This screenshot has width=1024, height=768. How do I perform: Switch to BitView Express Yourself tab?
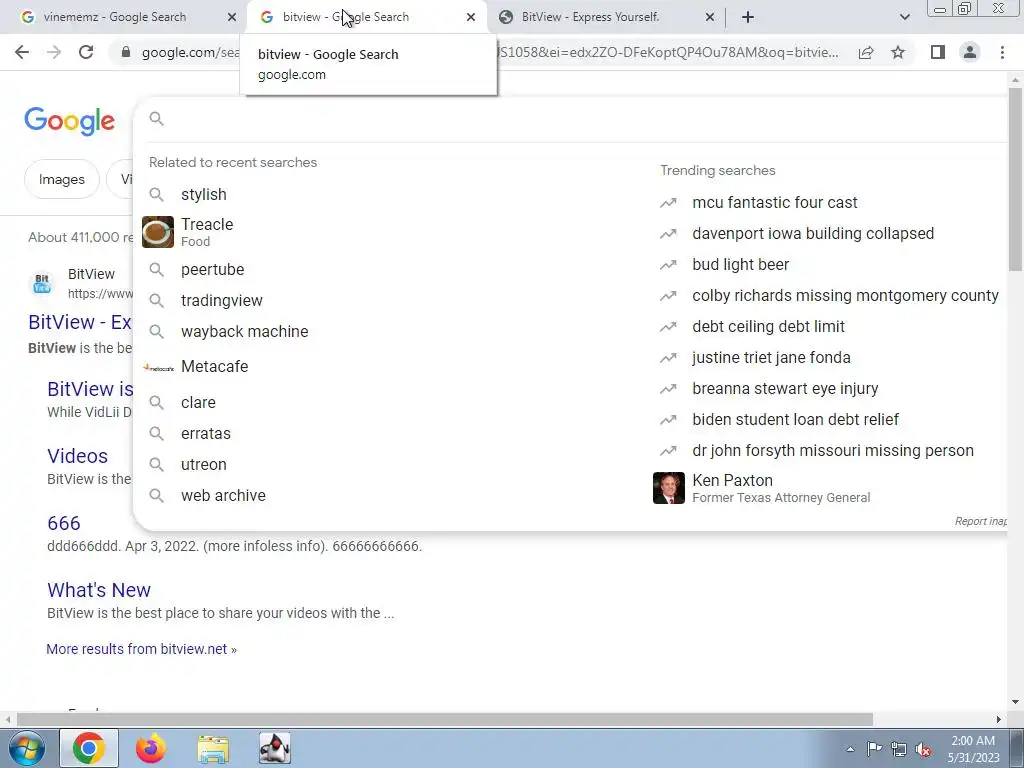coord(590,17)
